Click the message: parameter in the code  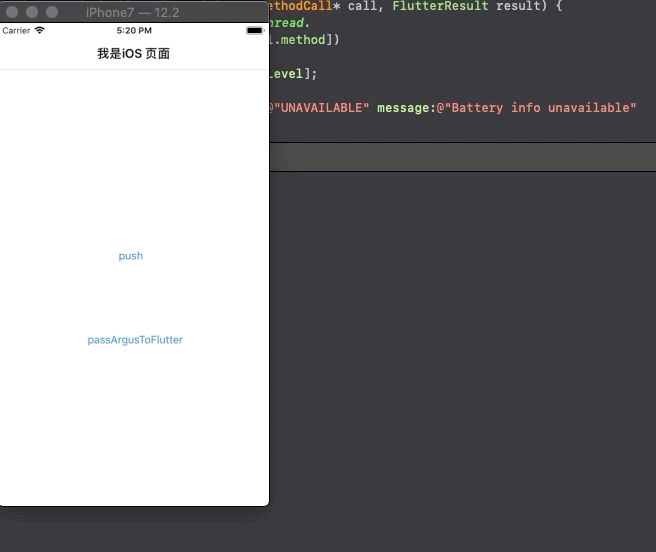[406, 108]
